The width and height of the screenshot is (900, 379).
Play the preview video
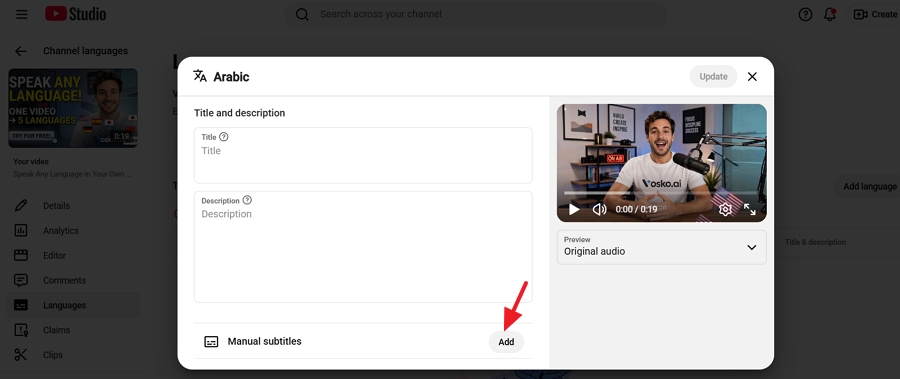click(x=574, y=210)
